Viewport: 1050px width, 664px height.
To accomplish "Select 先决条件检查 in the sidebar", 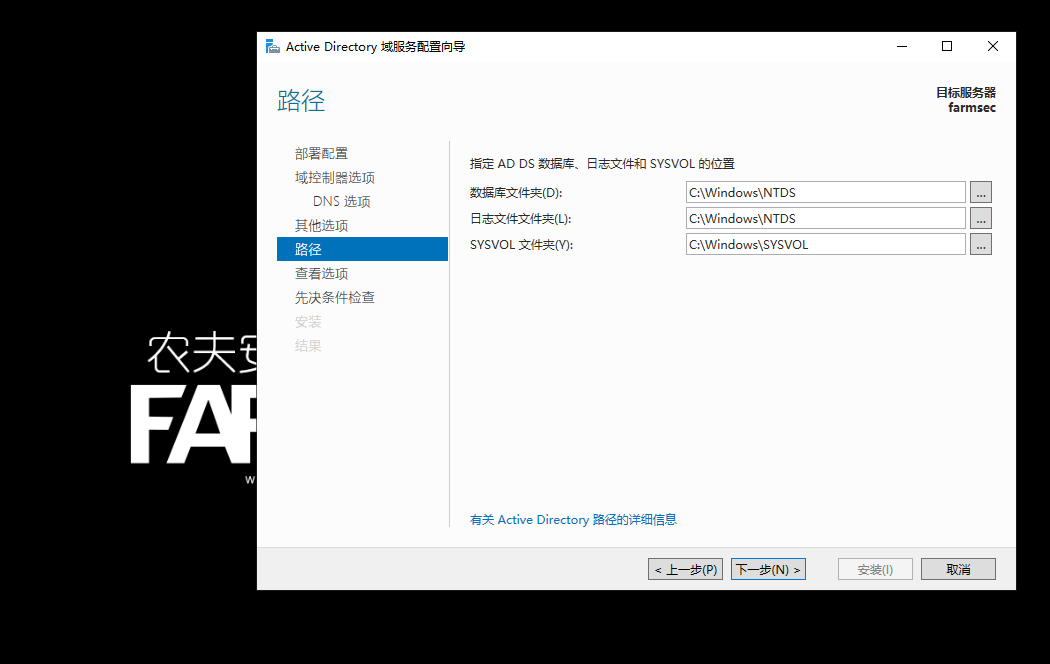I will click(x=333, y=297).
